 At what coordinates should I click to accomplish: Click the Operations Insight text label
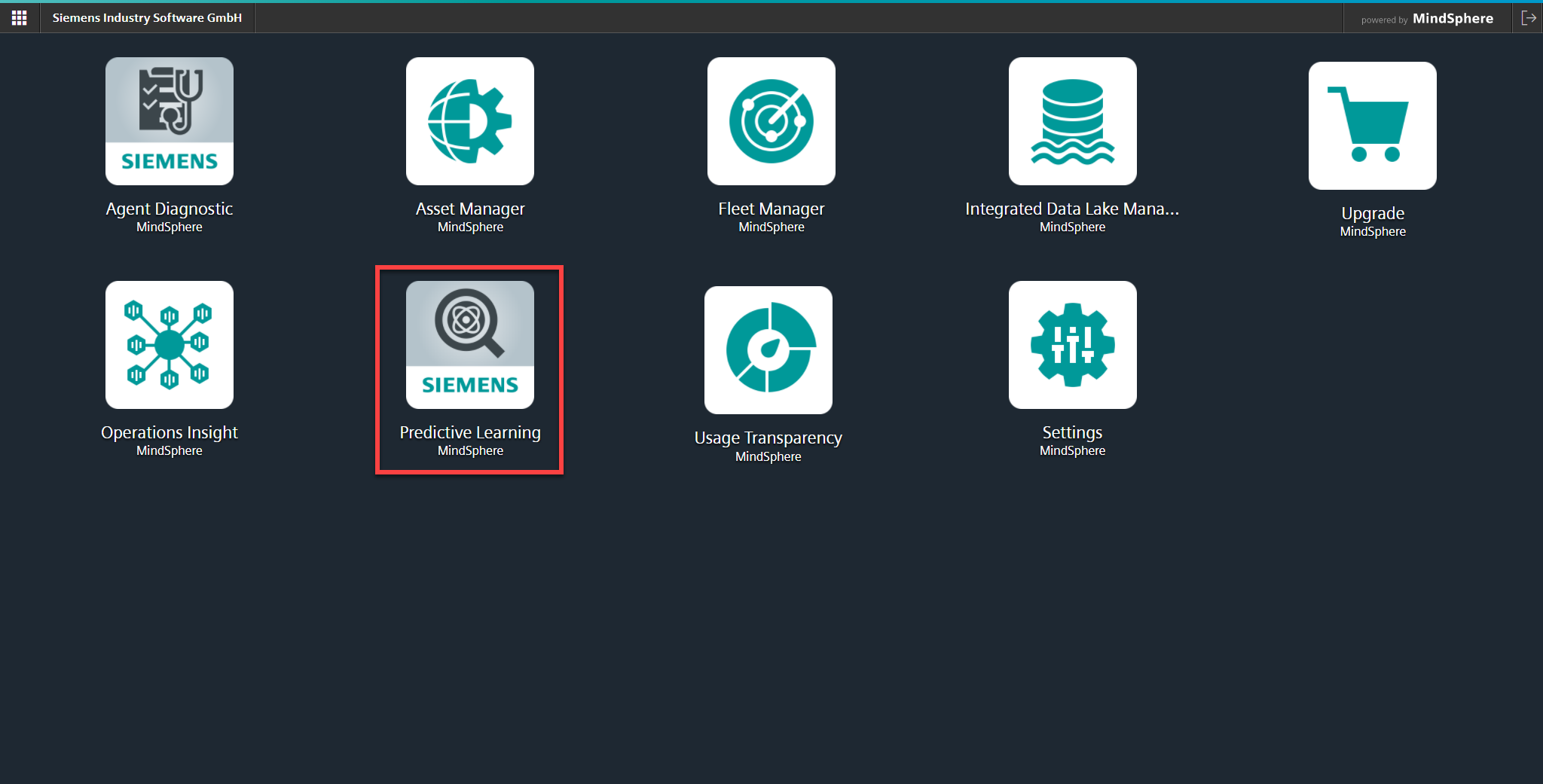170,432
